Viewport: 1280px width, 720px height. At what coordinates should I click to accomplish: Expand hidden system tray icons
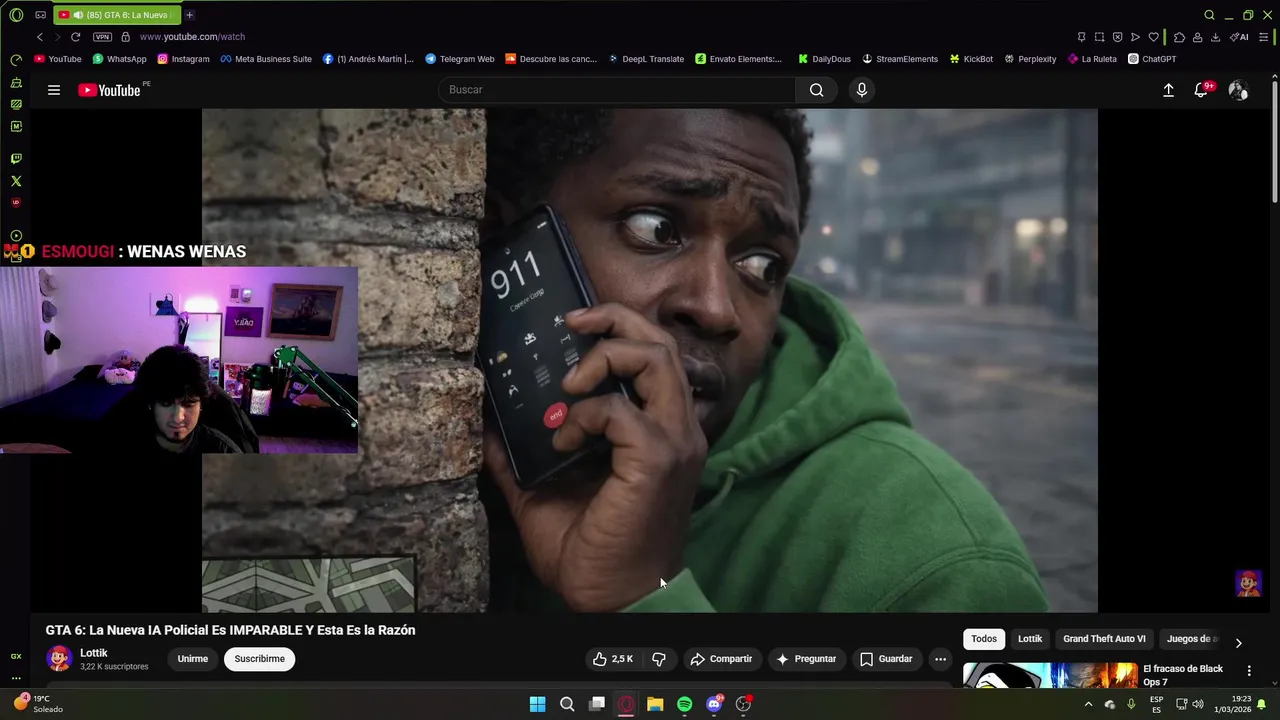[x=1088, y=704]
